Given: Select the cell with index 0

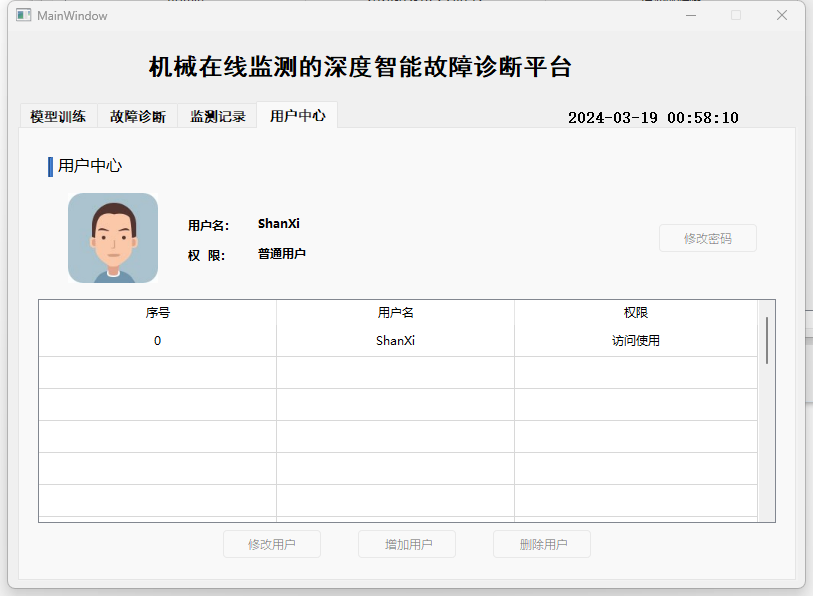Looking at the screenshot, I should tap(157, 341).
